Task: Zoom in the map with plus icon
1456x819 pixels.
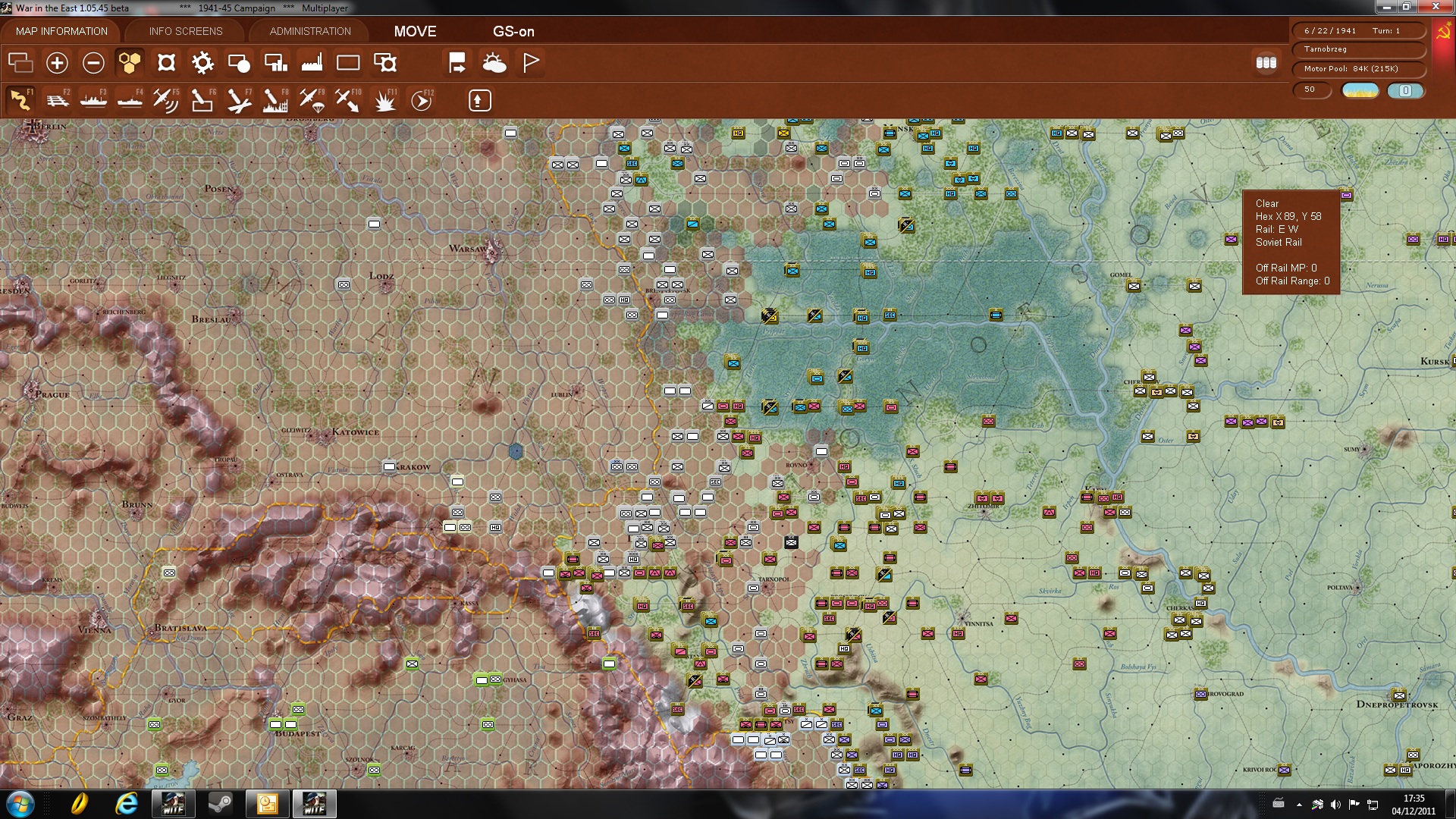Action: tap(57, 63)
